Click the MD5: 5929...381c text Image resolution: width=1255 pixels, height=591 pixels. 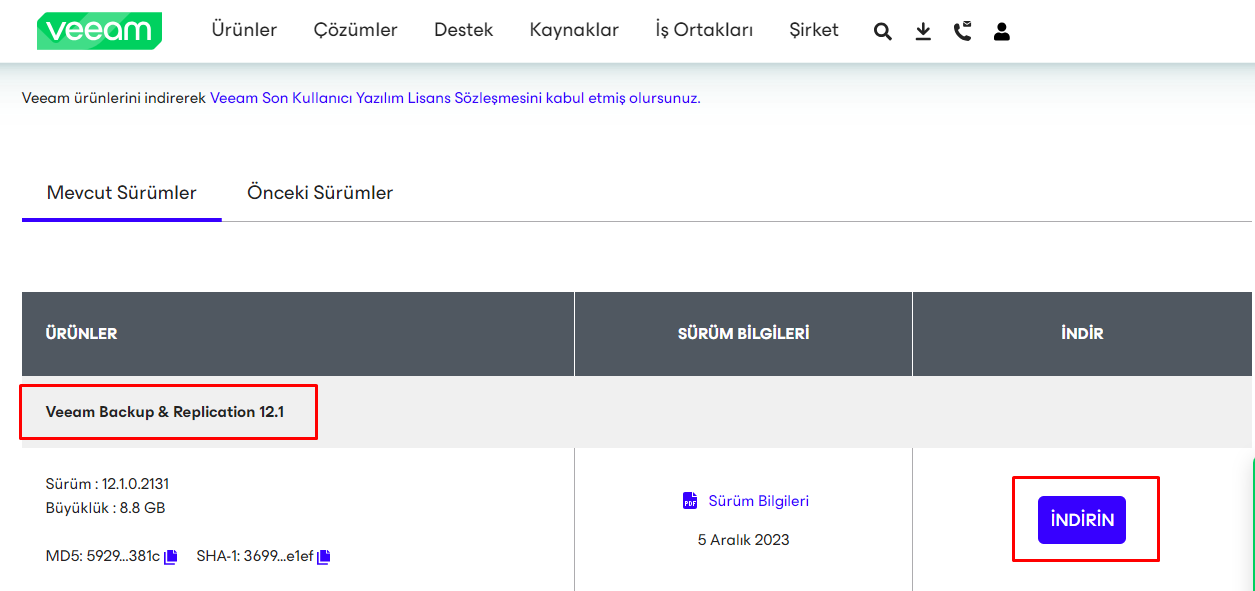pos(103,557)
